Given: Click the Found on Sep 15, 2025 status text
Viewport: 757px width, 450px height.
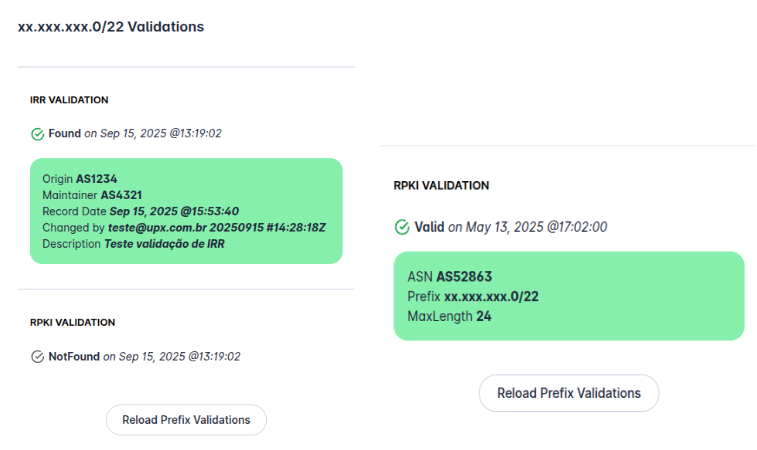Looking at the screenshot, I should [135, 133].
